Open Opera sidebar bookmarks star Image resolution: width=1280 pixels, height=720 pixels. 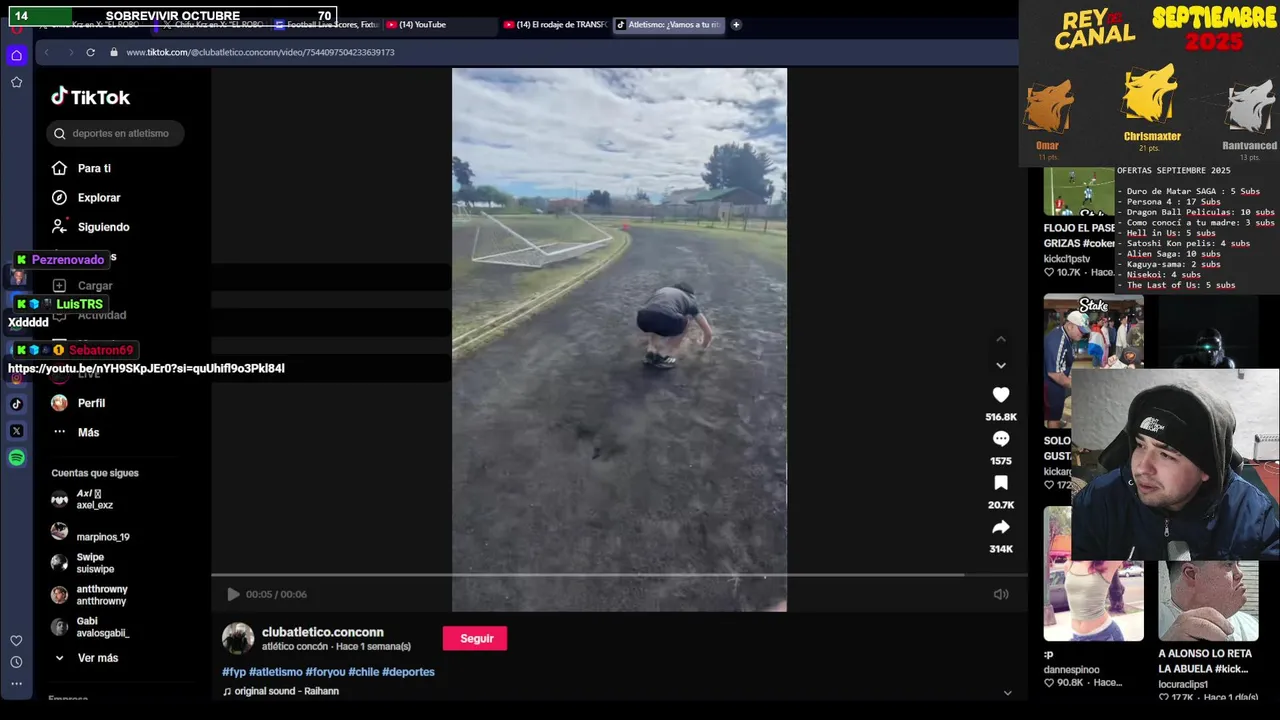click(16, 82)
